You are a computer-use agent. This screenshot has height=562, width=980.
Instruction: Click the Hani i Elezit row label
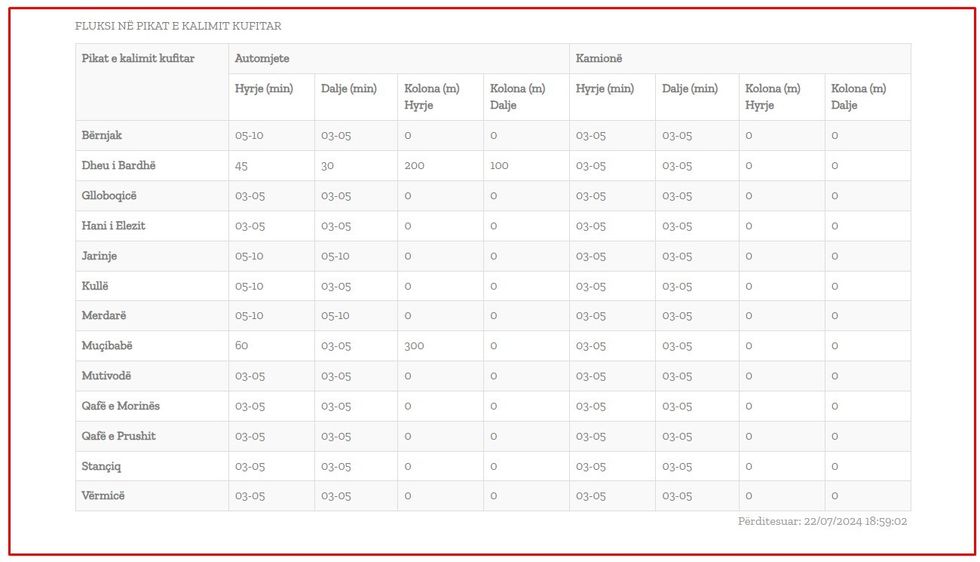pos(114,225)
